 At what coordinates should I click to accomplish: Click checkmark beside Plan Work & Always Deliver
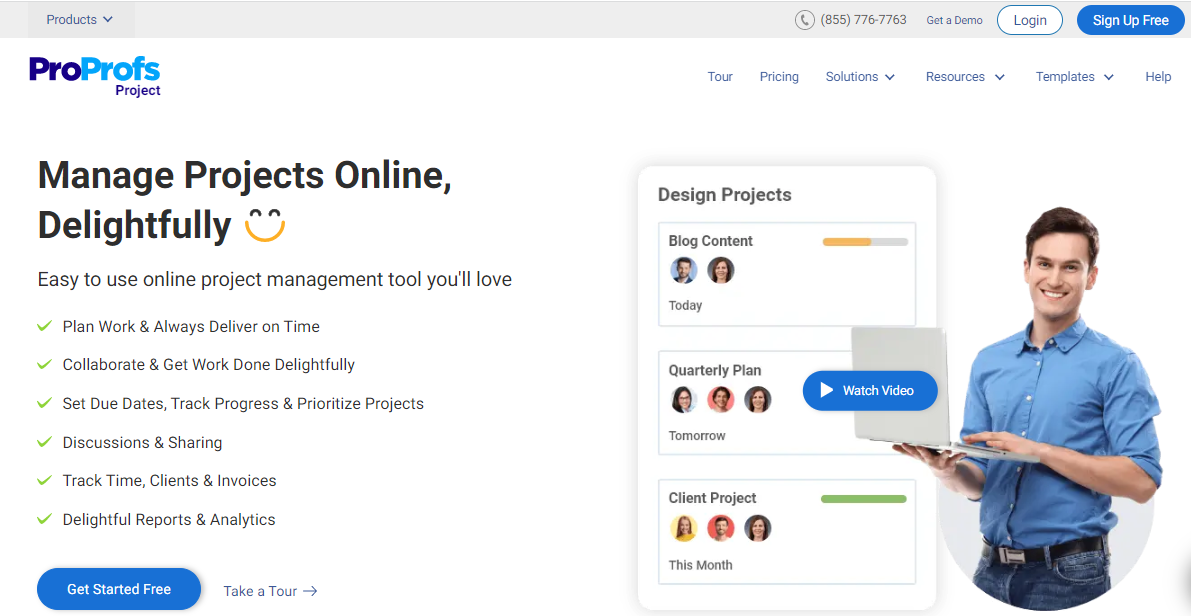pyautogui.click(x=44, y=326)
